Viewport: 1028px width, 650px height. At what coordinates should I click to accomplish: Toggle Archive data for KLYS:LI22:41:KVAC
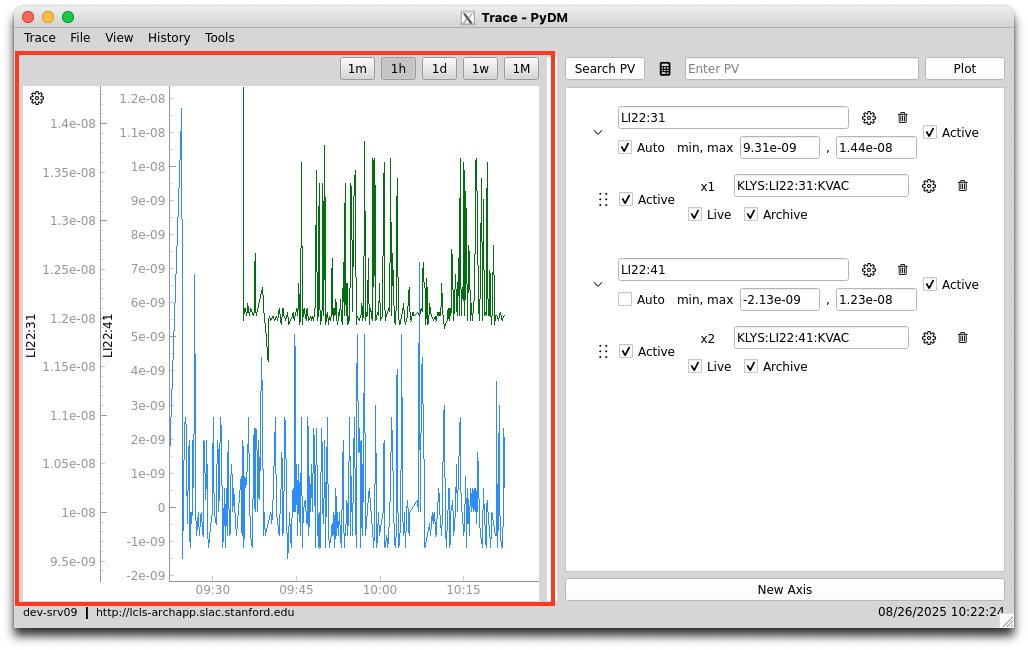pyautogui.click(x=751, y=367)
